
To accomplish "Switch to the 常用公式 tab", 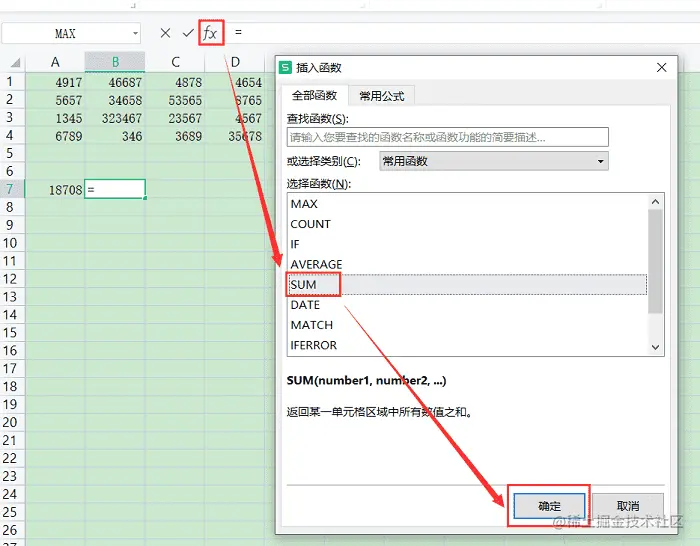I will pos(382,96).
